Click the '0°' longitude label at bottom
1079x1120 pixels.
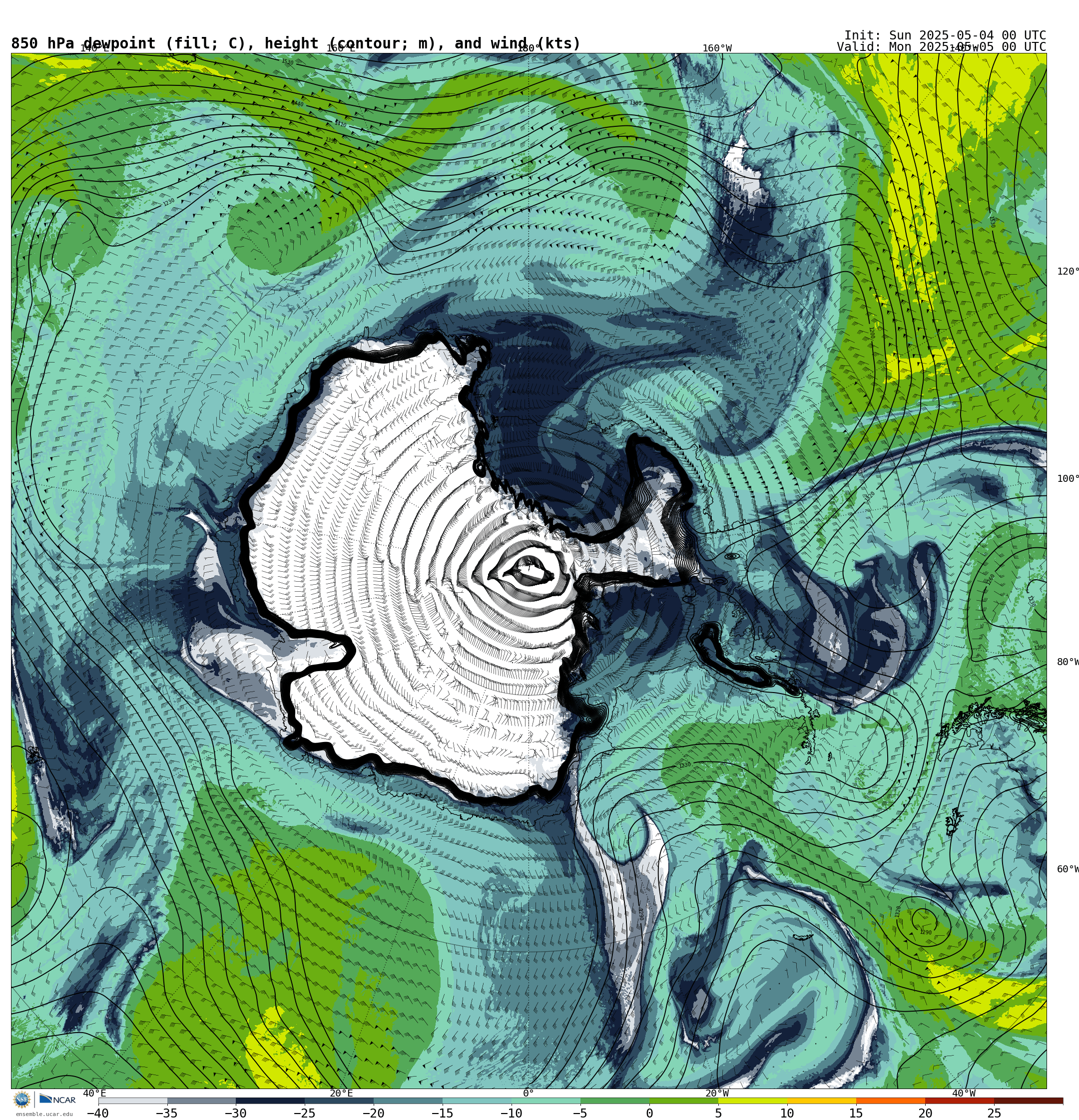pos(529,1094)
